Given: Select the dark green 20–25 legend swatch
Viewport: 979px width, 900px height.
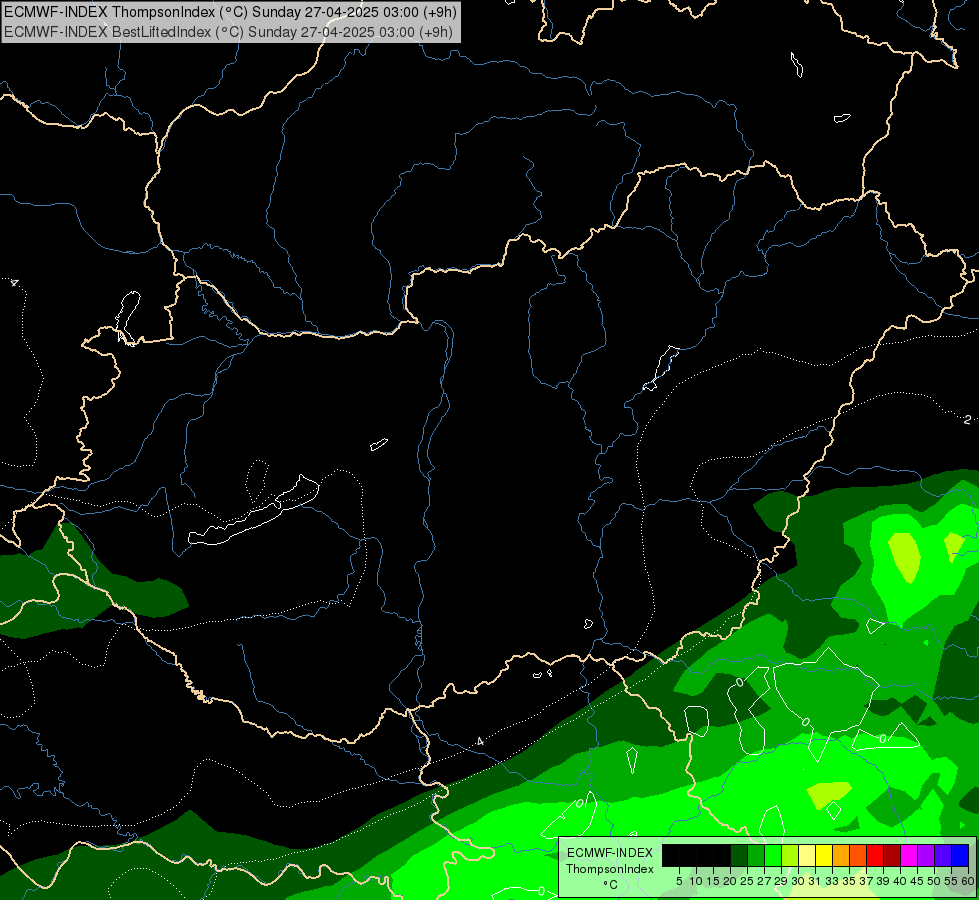Looking at the screenshot, I should 739,855.
